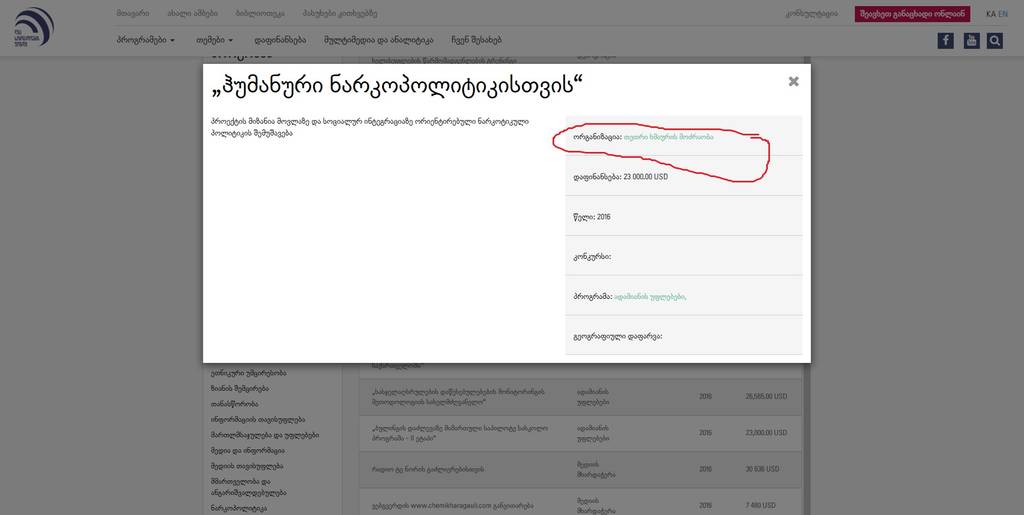This screenshot has width=1024, height=515.
Task: Select the popup title heading text
Action: pyautogui.click(x=398, y=87)
